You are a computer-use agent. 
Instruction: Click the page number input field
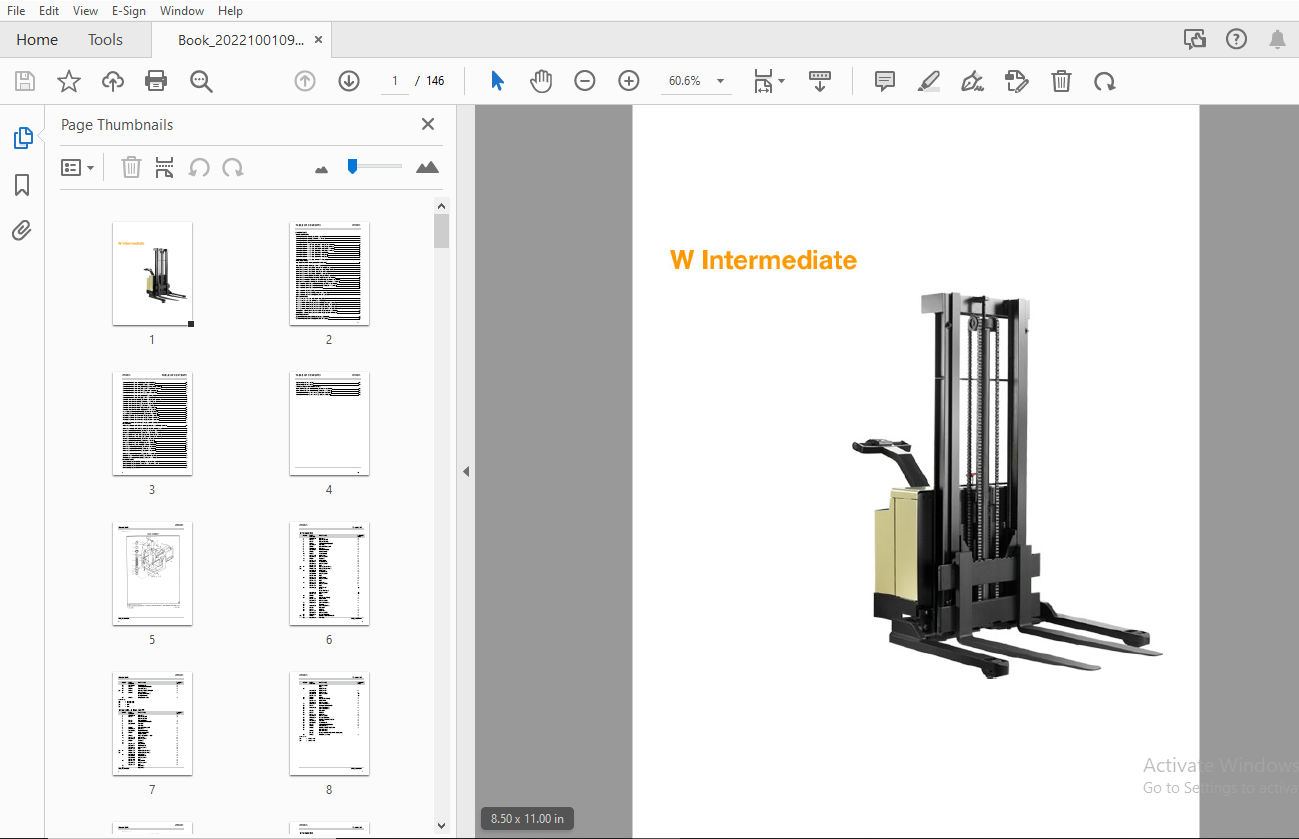point(395,81)
